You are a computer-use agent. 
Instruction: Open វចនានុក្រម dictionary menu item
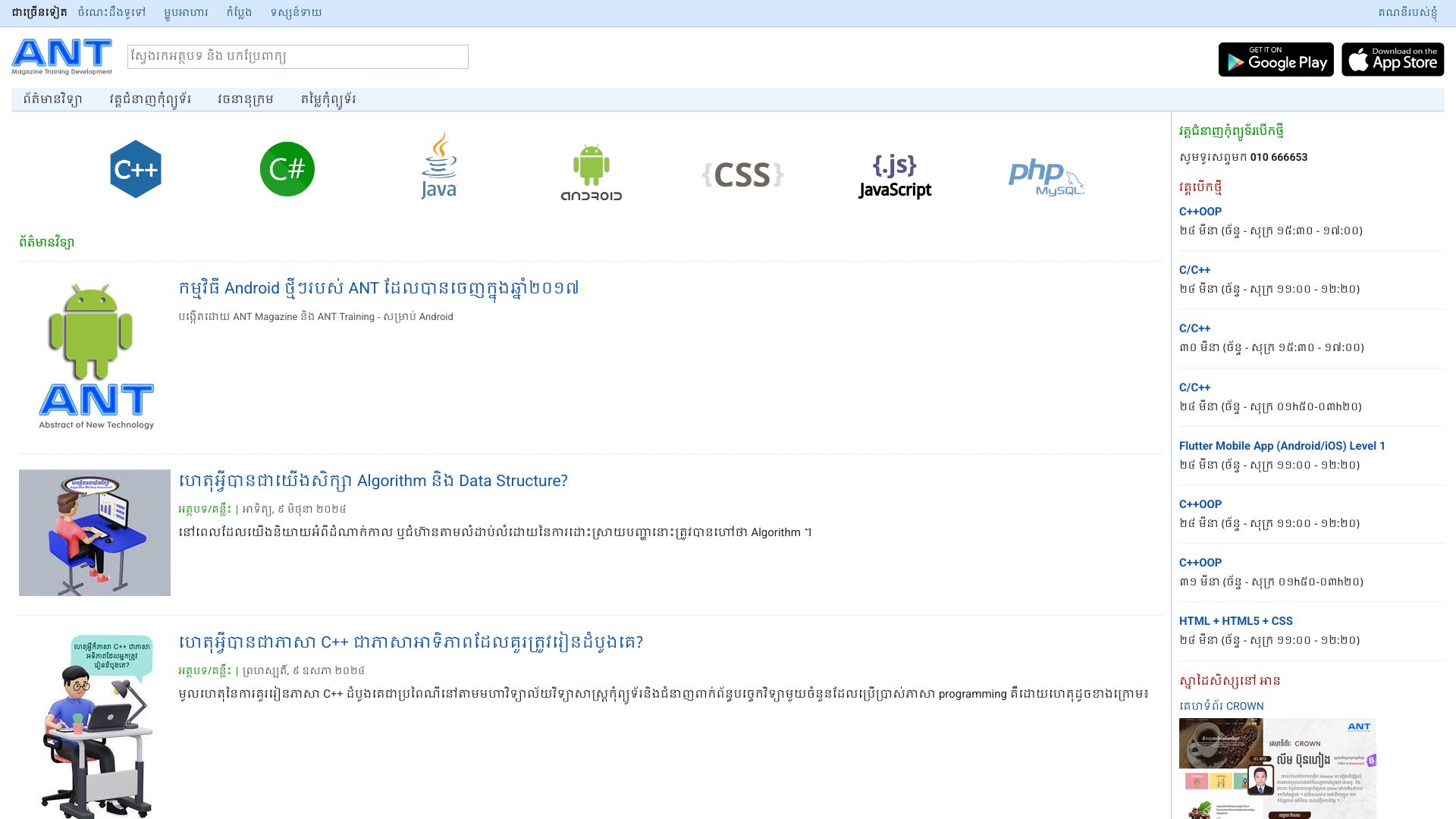coord(245,99)
